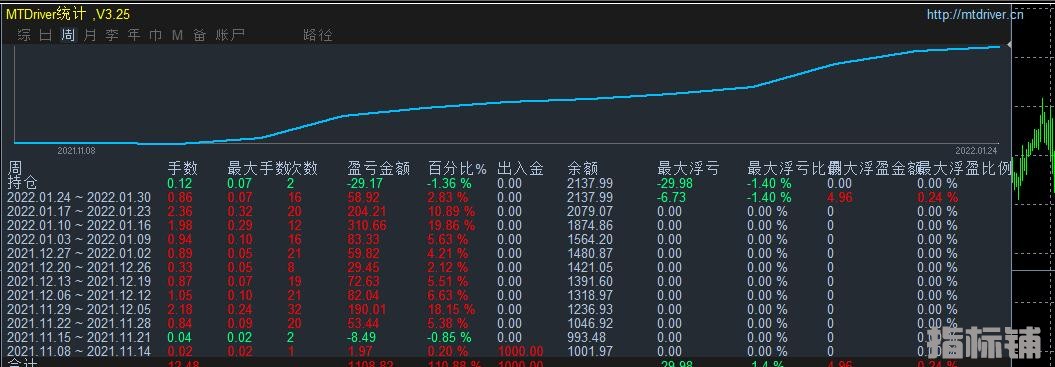Image resolution: width=1055 pixels, height=367 pixels.
Task: Select the 周 weekly tab
Action: coord(68,35)
